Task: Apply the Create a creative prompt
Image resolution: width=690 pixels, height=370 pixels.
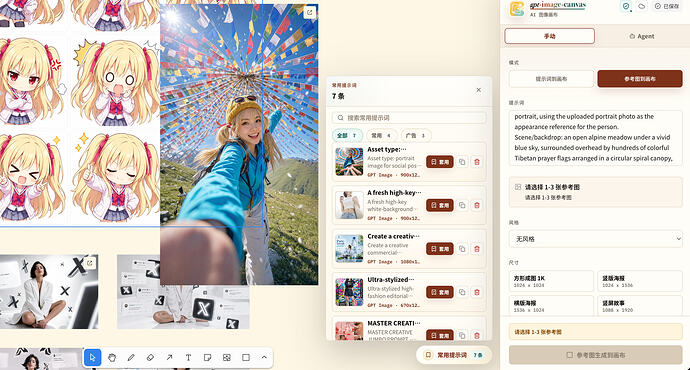Action: [440, 249]
